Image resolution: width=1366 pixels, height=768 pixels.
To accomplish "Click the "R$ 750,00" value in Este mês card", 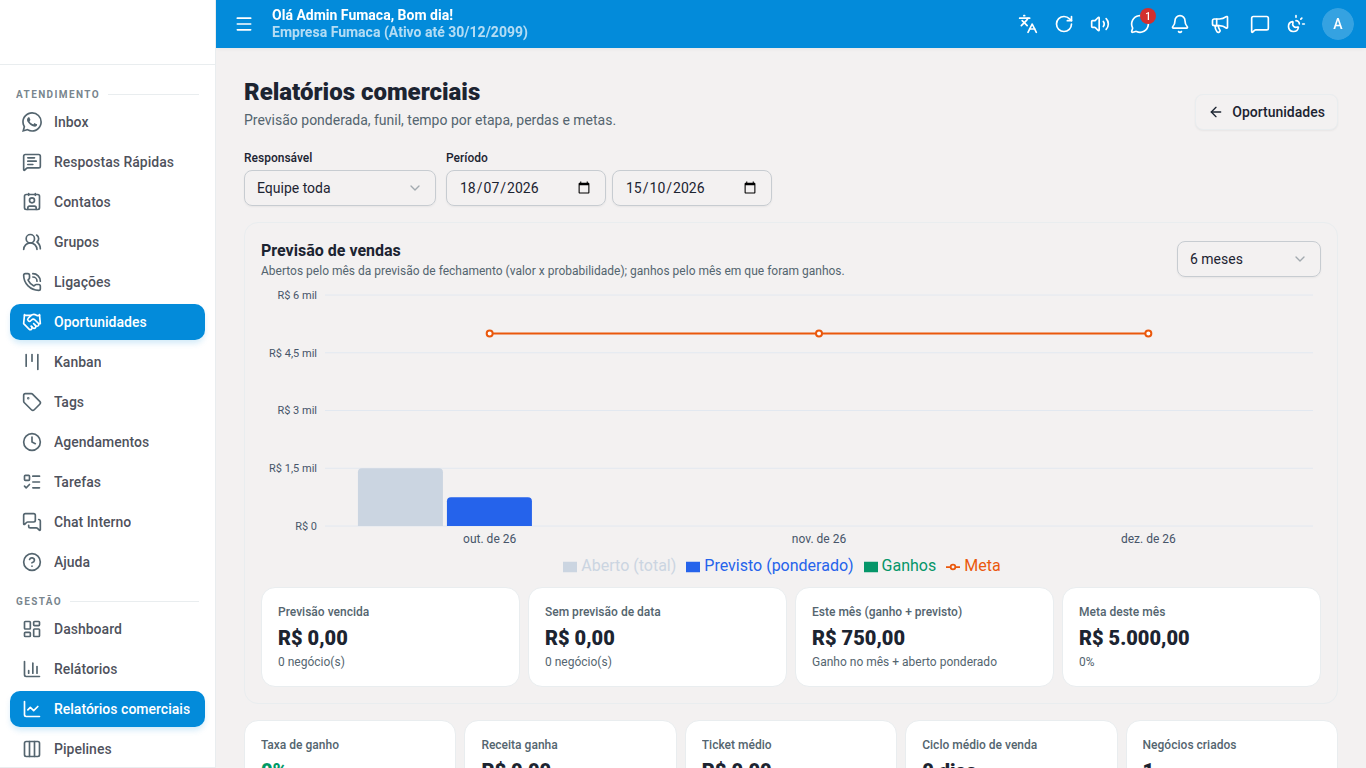I will coord(858,638).
